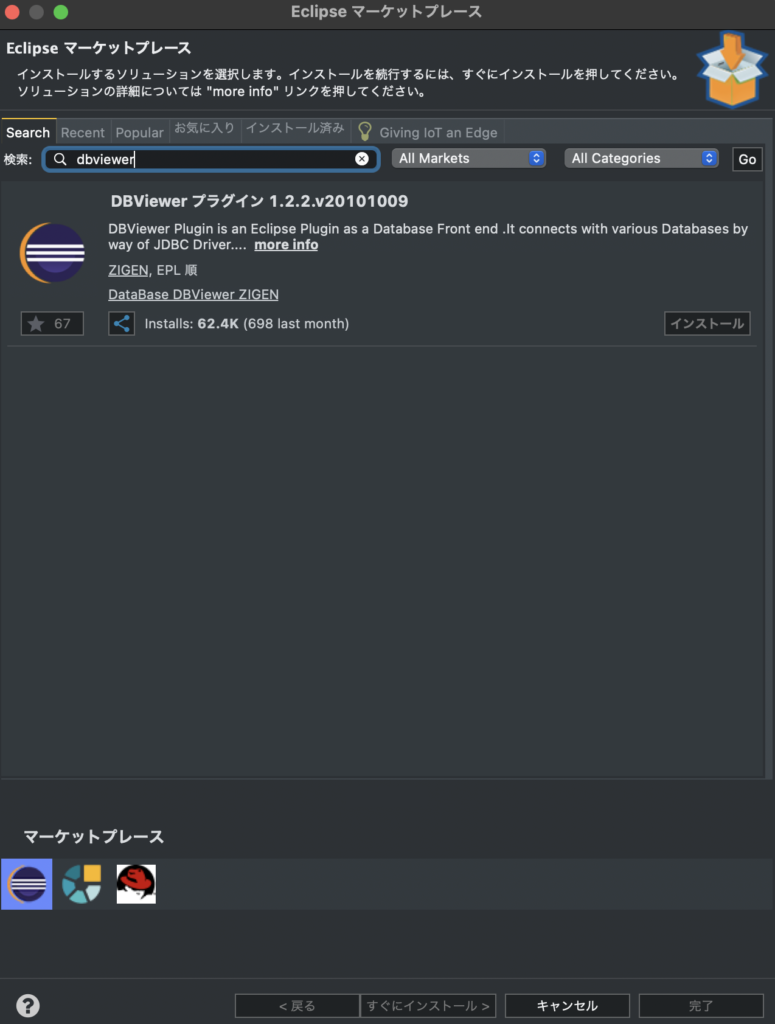Click the インストール button for DBViewer
This screenshot has height=1024, width=775.
tap(707, 323)
